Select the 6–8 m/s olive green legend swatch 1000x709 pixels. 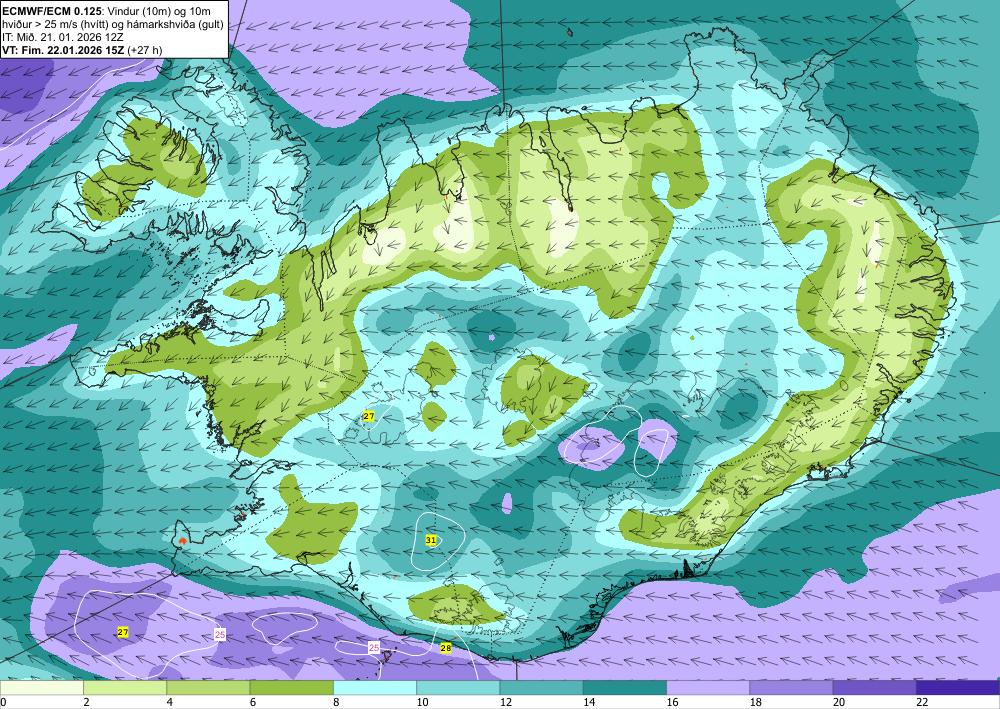pos(291,687)
